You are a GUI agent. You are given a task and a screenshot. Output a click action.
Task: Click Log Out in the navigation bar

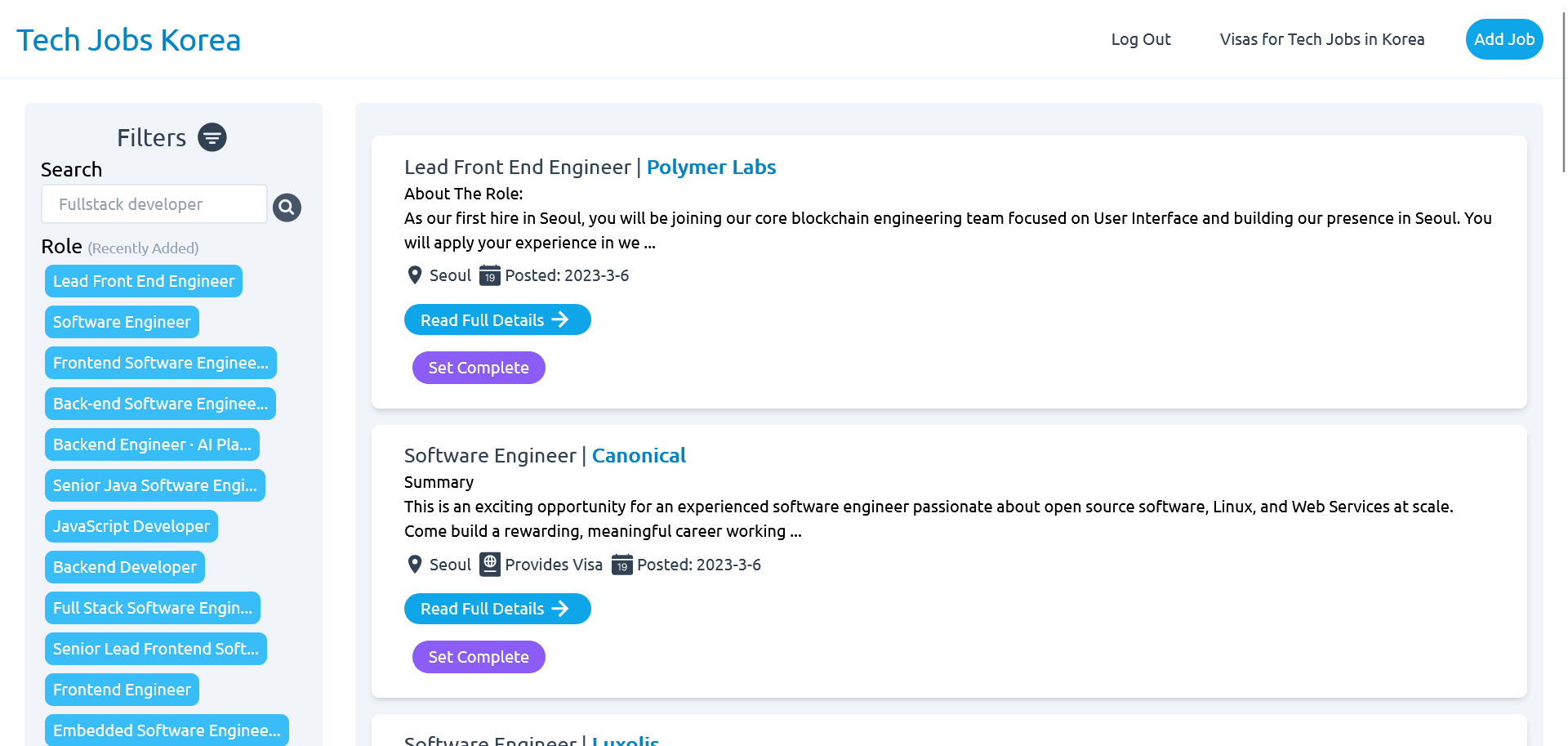coord(1140,38)
